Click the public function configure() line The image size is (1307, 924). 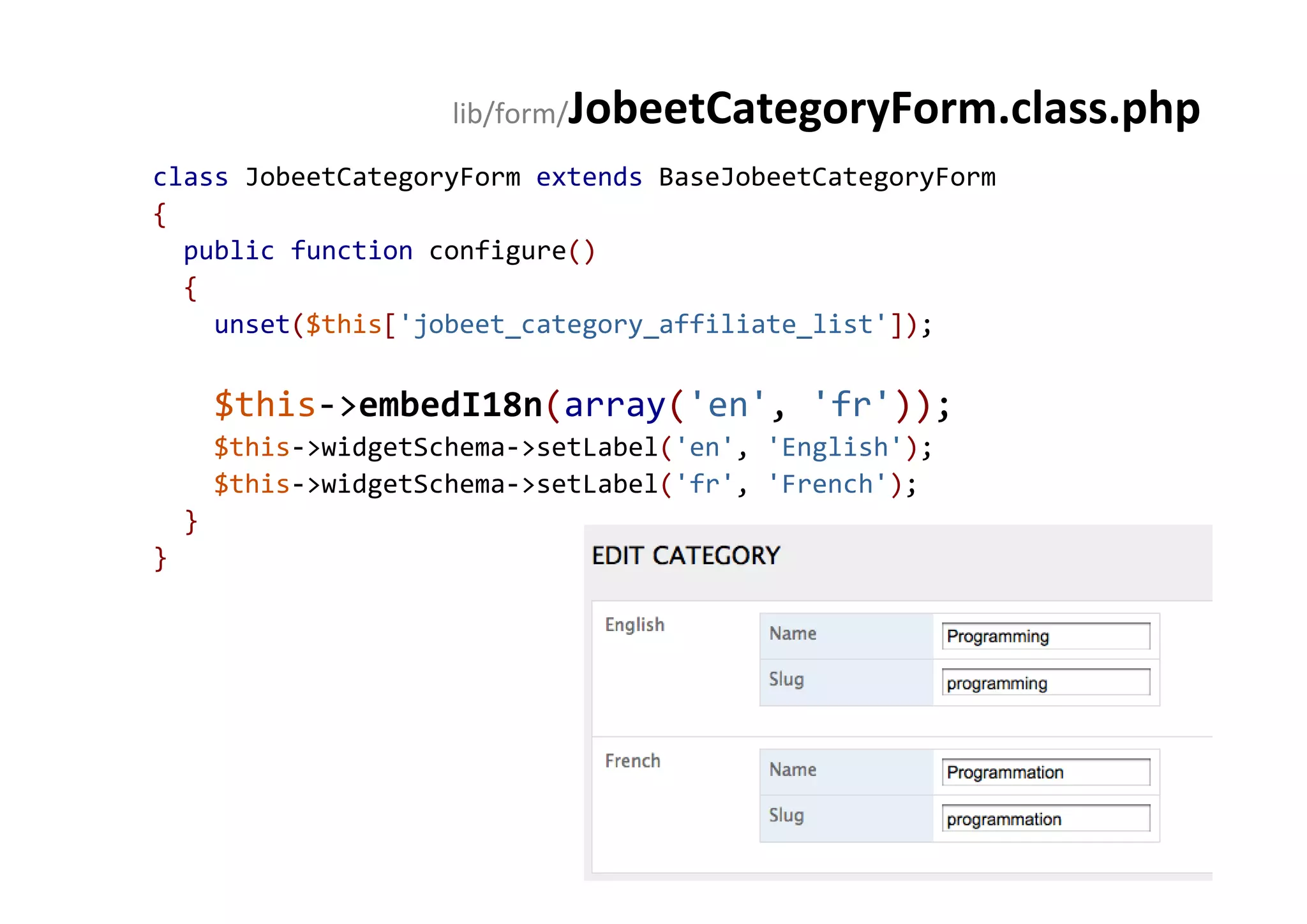389,251
